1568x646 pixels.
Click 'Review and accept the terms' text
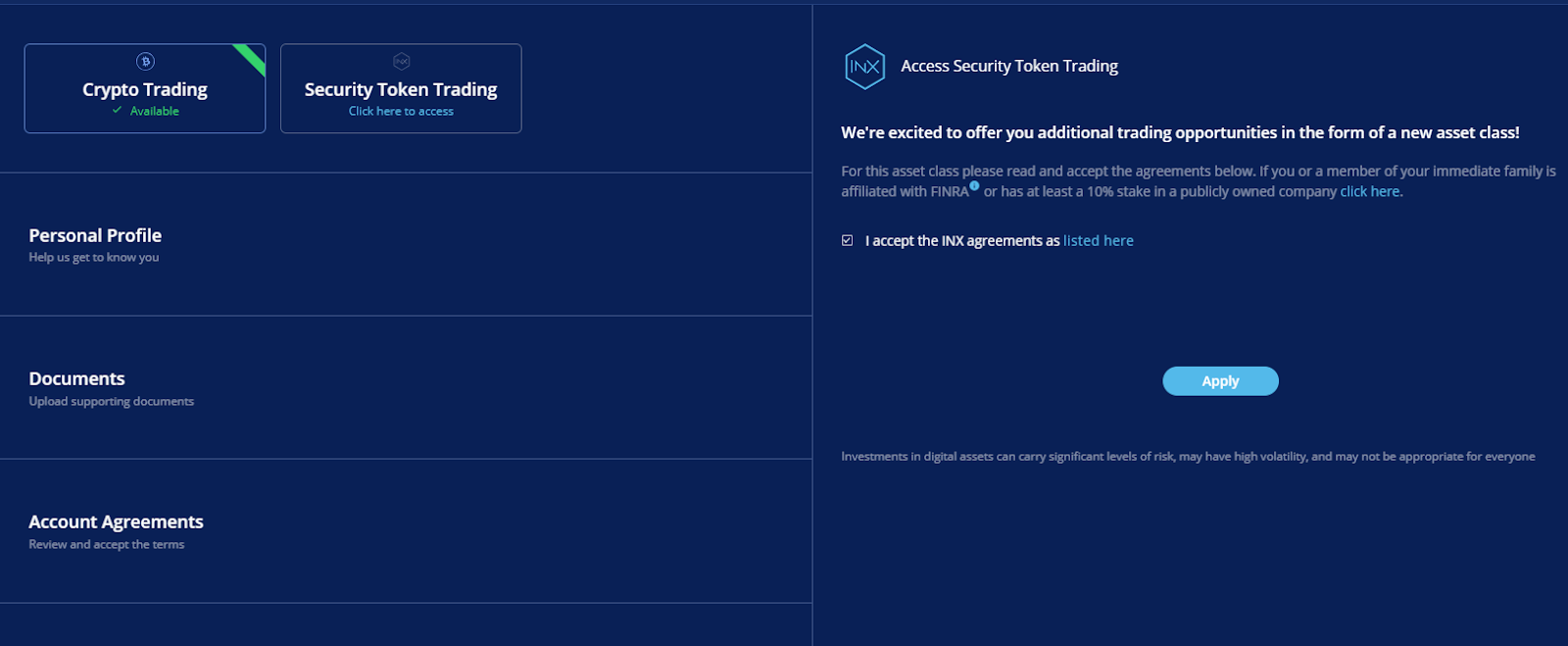[x=107, y=544]
